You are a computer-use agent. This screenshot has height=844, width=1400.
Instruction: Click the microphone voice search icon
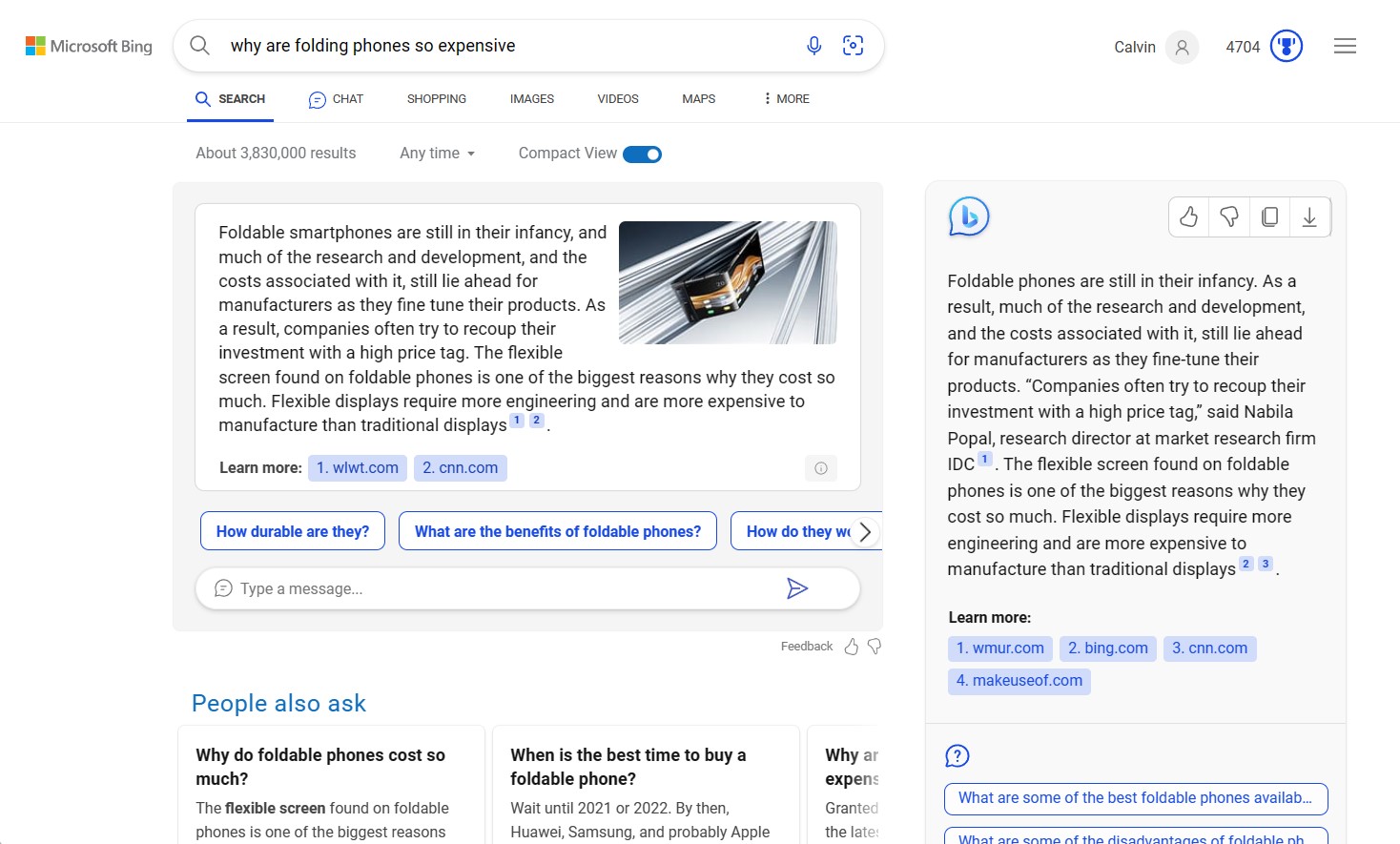pyautogui.click(x=813, y=46)
